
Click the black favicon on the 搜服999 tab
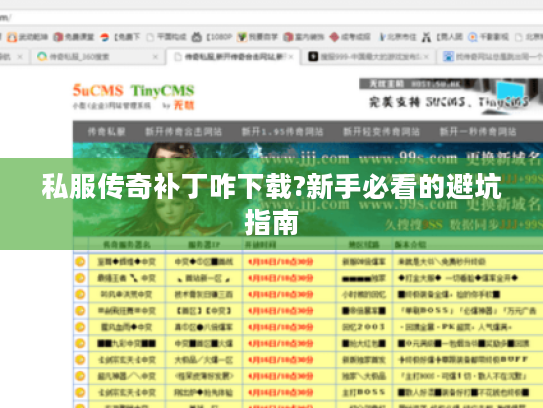[x=313, y=56]
